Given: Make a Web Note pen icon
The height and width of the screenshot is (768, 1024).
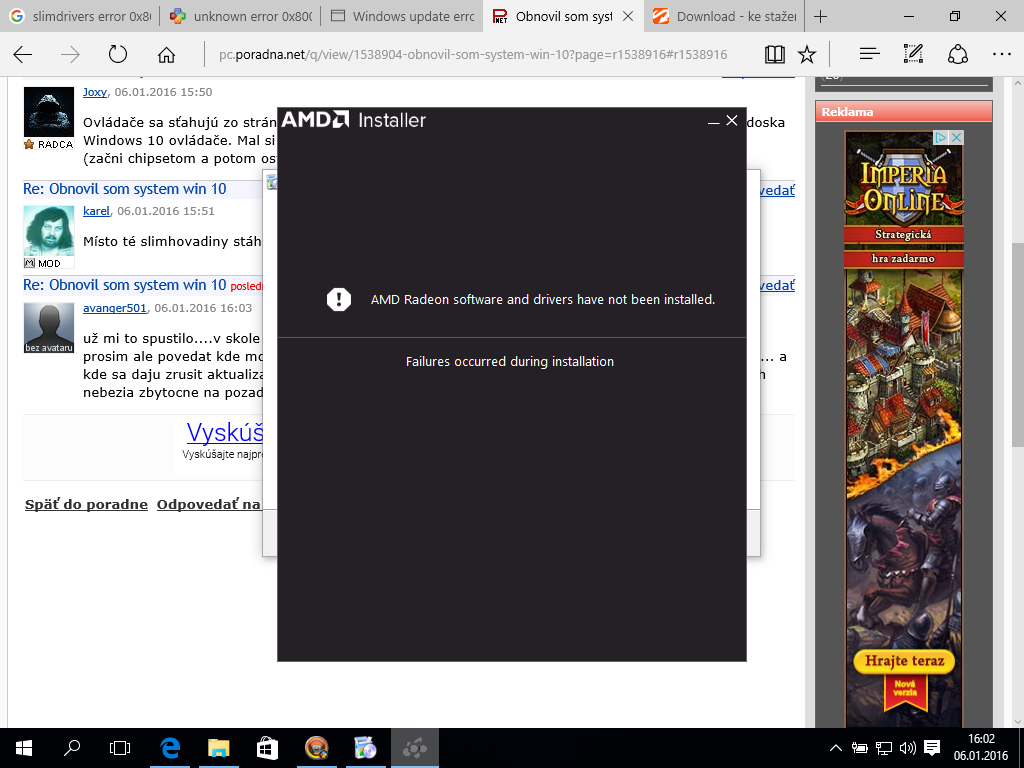Looking at the screenshot, I should coord(913,54).
